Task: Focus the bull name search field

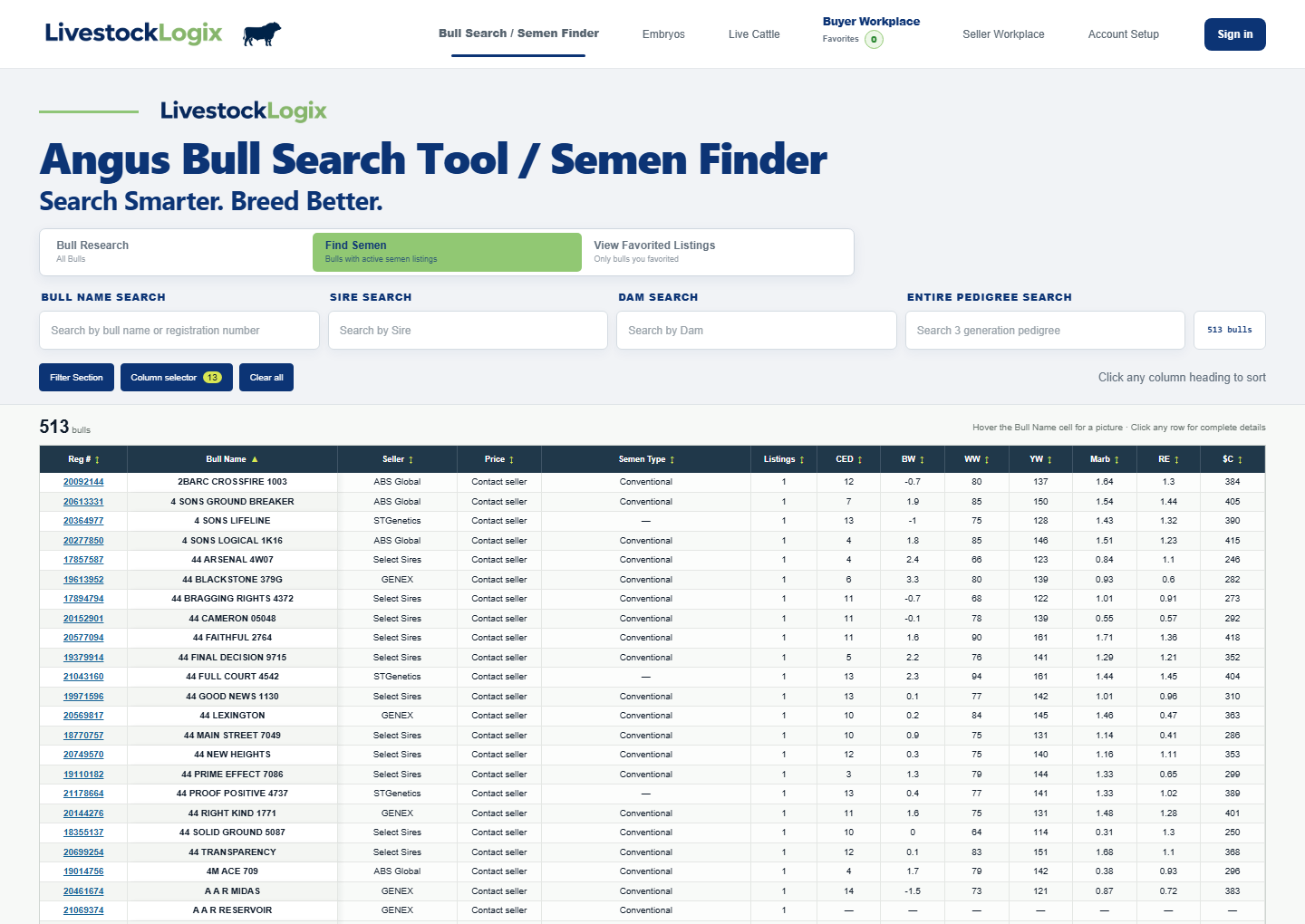Action: coord(179,331)
